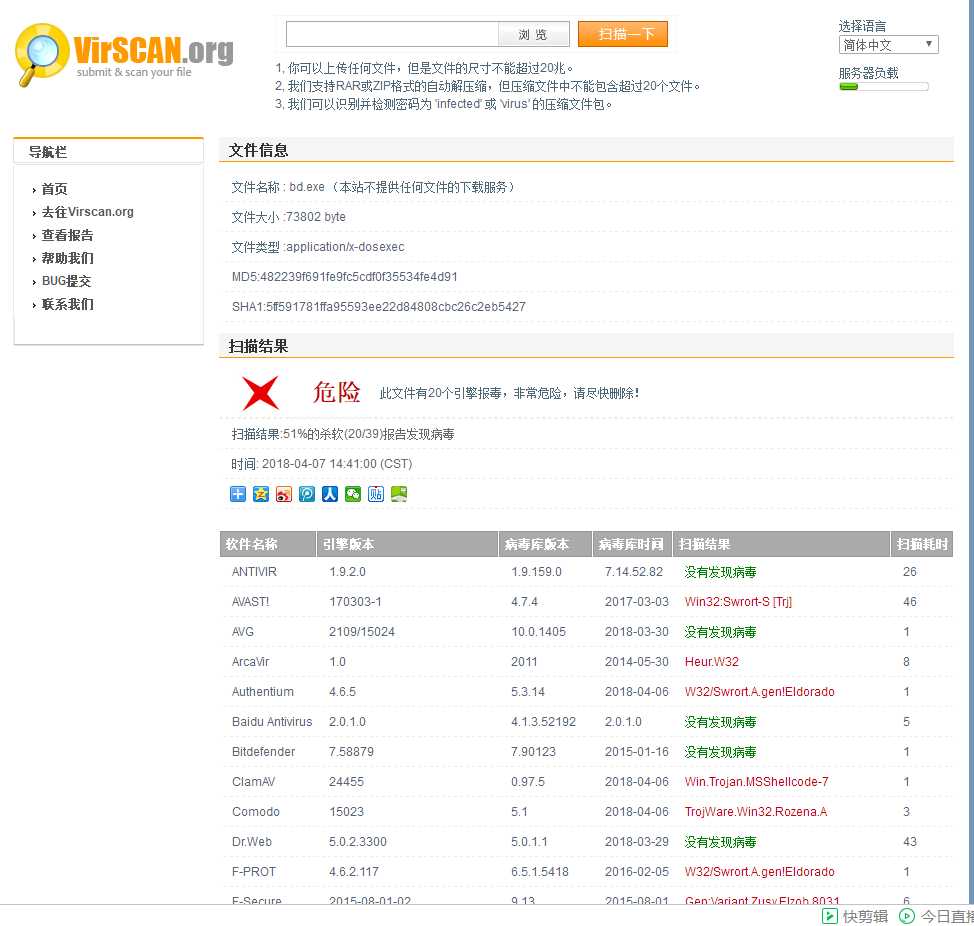The height and width of the screenshot is (926, 974).
Task: Click Authentium's W32/Swrort.A.gen!Eldorado result
Action: coord(760,692)
